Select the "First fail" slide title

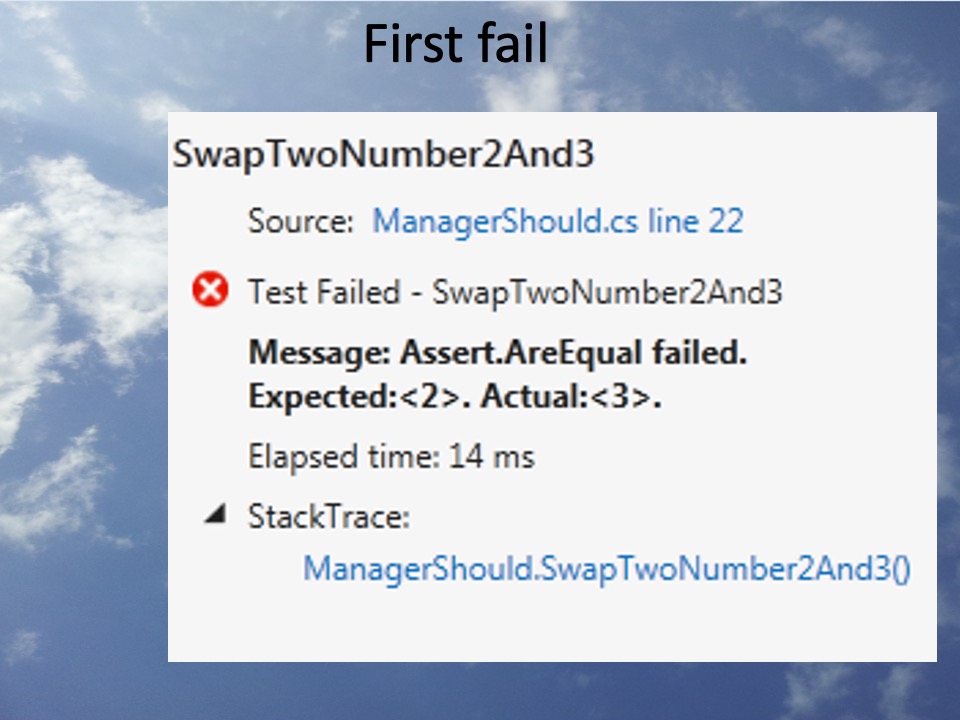pos(456,43)
